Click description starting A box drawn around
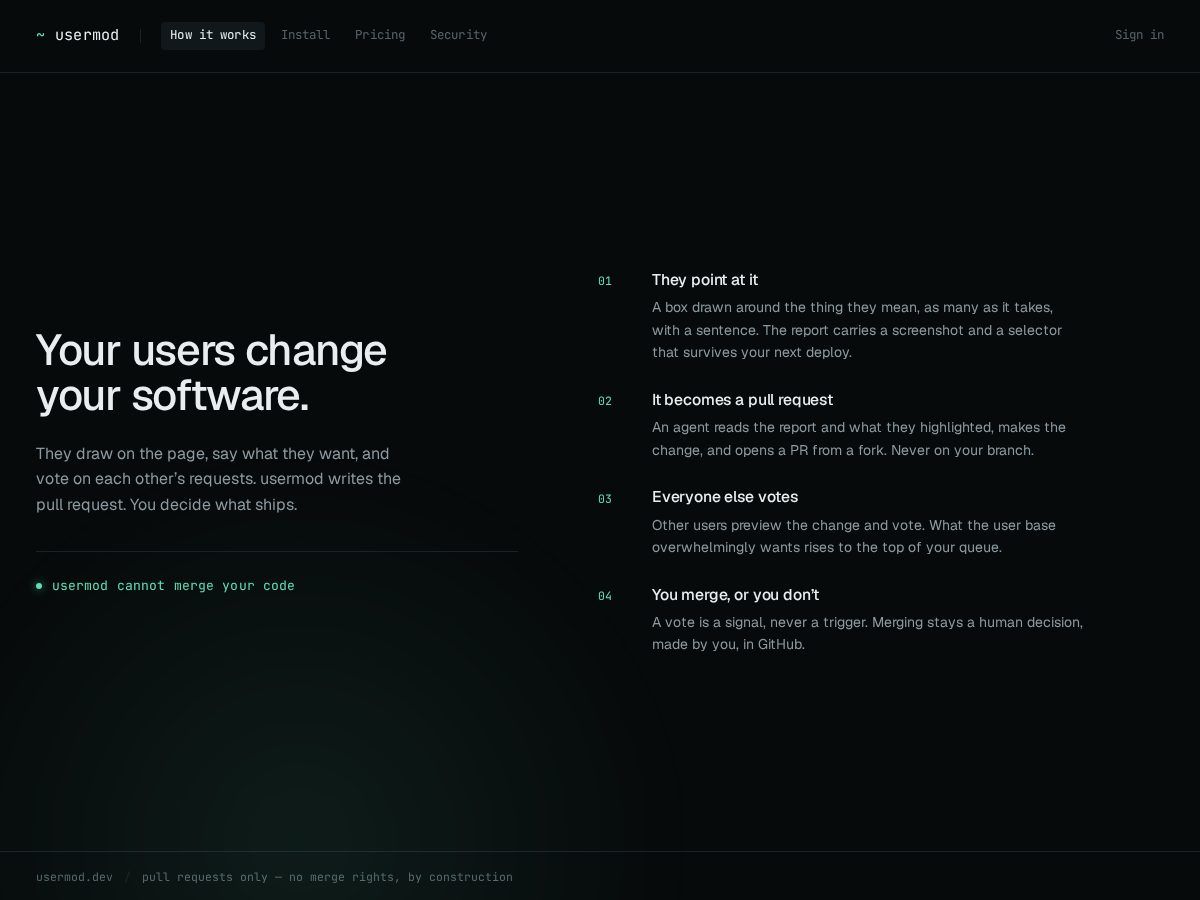Screen dimensions: 1200x900 click(857, 330)
